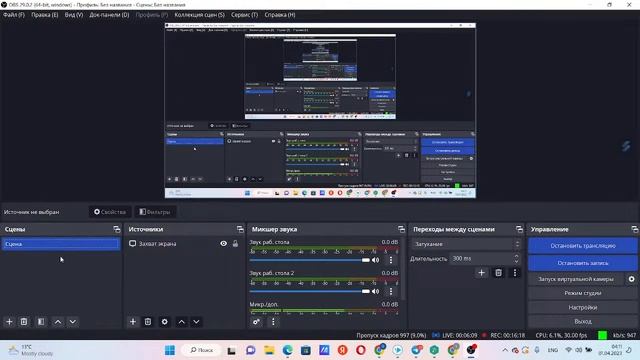The width and height of the screenshot is (640, 360).
Task: Move scene down arrow
Action: click(x=73, y=322)
